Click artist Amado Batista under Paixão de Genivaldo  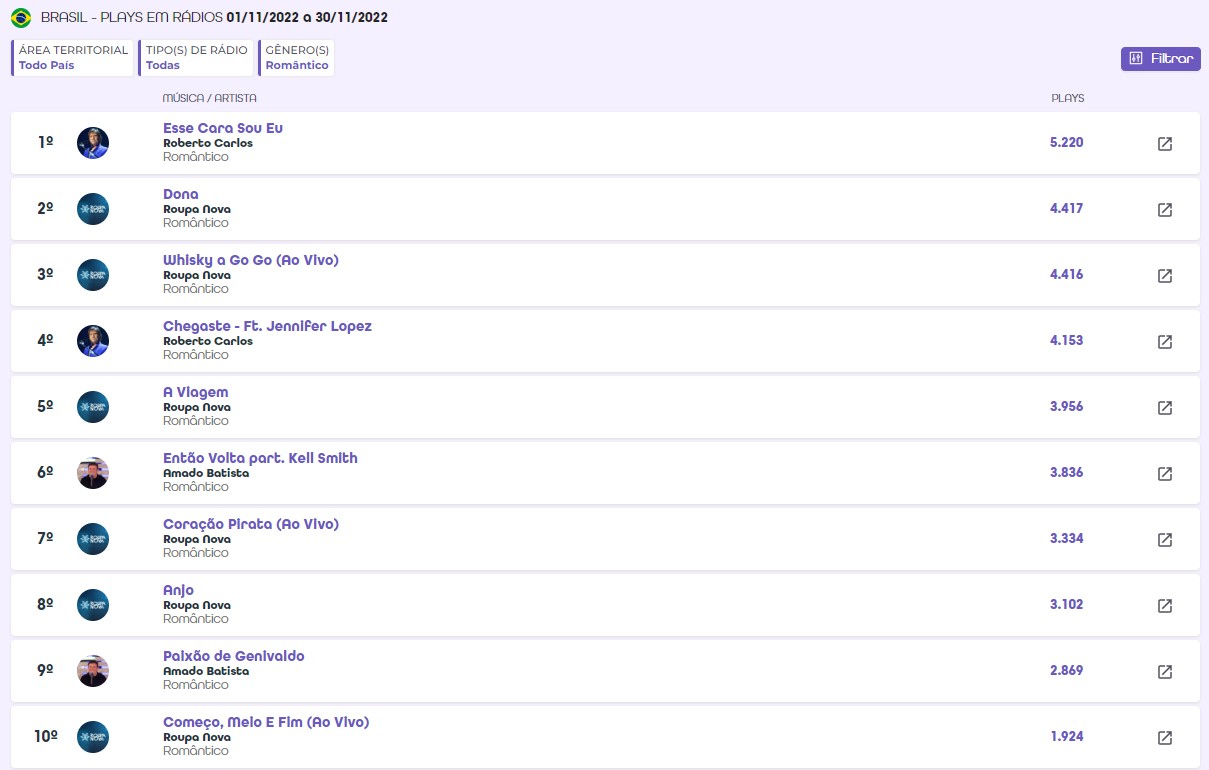click(x=206, y=671)
